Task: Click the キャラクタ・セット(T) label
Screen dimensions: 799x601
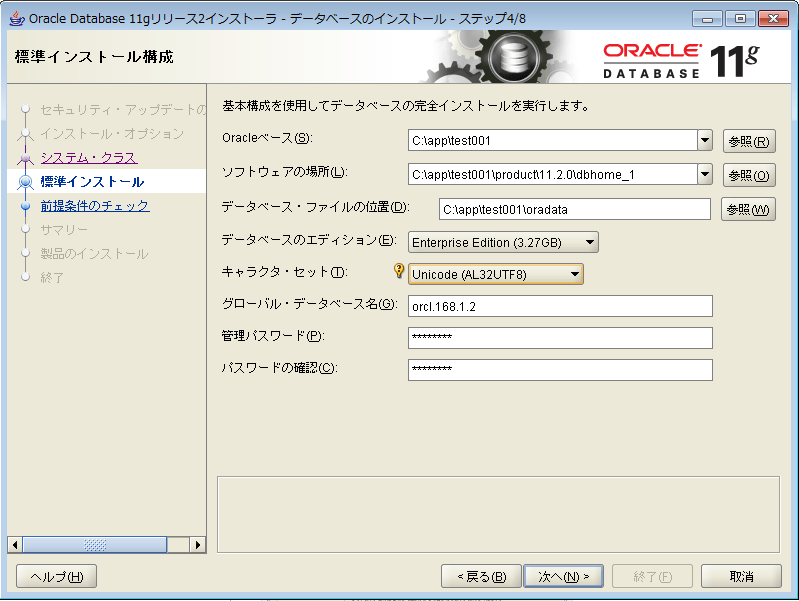Action: (284, 272)
